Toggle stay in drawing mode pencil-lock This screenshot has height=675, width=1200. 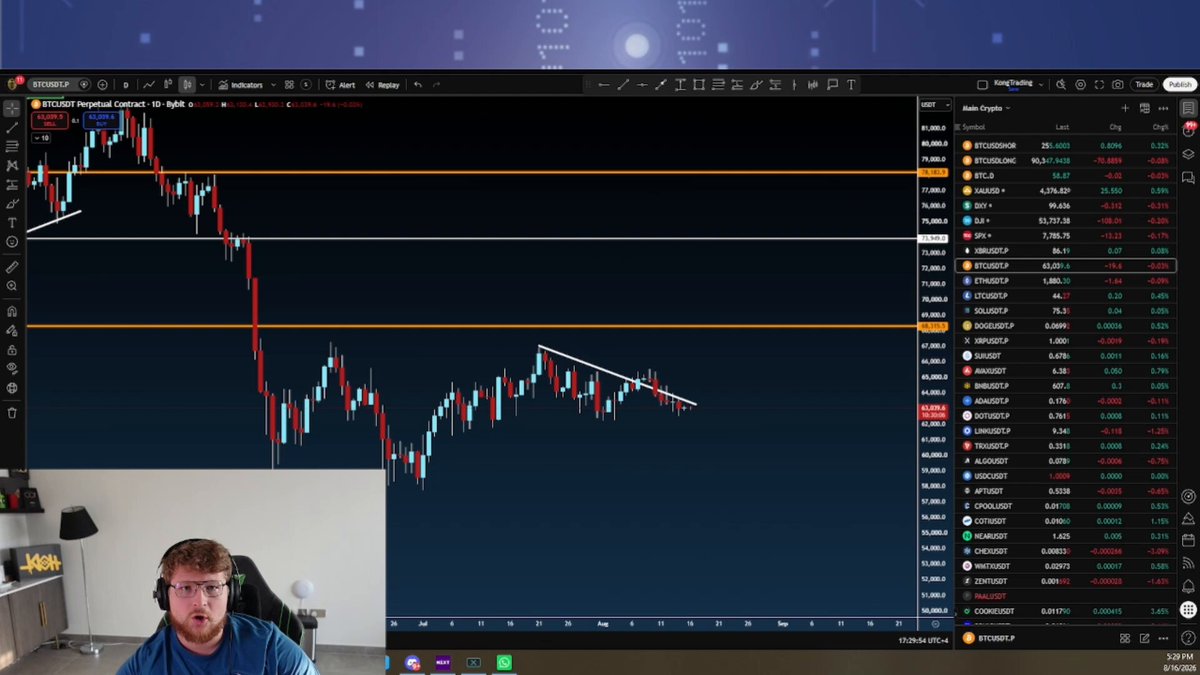12,330
